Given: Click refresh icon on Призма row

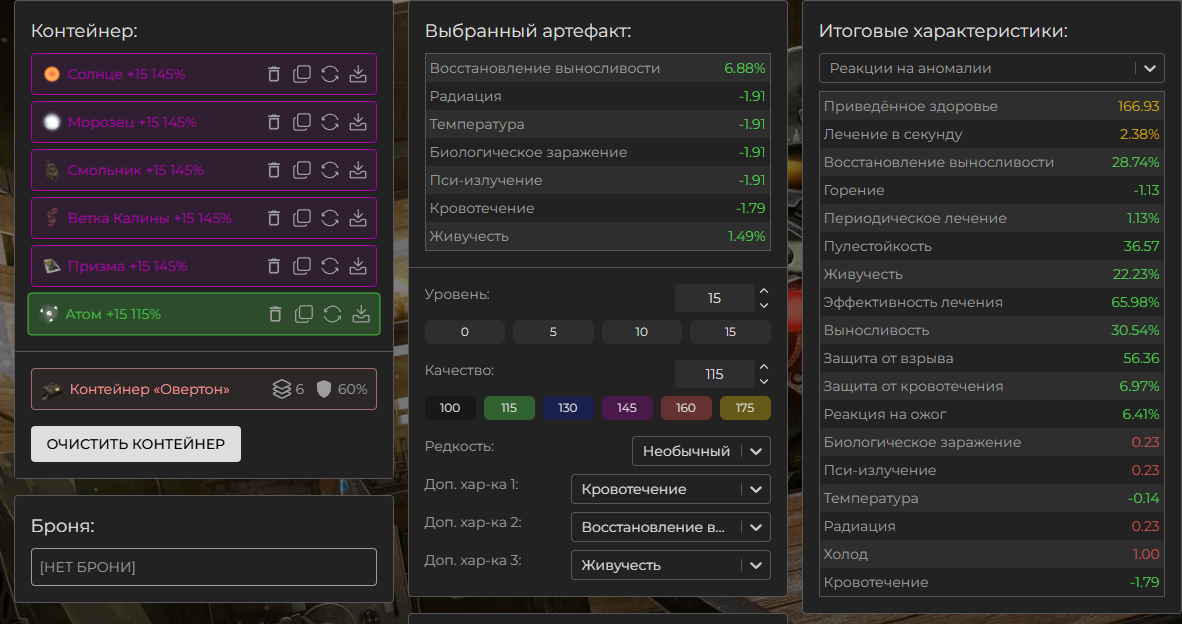Looking at the screenshot, I should pyautogui.click(x=329, y=266).
